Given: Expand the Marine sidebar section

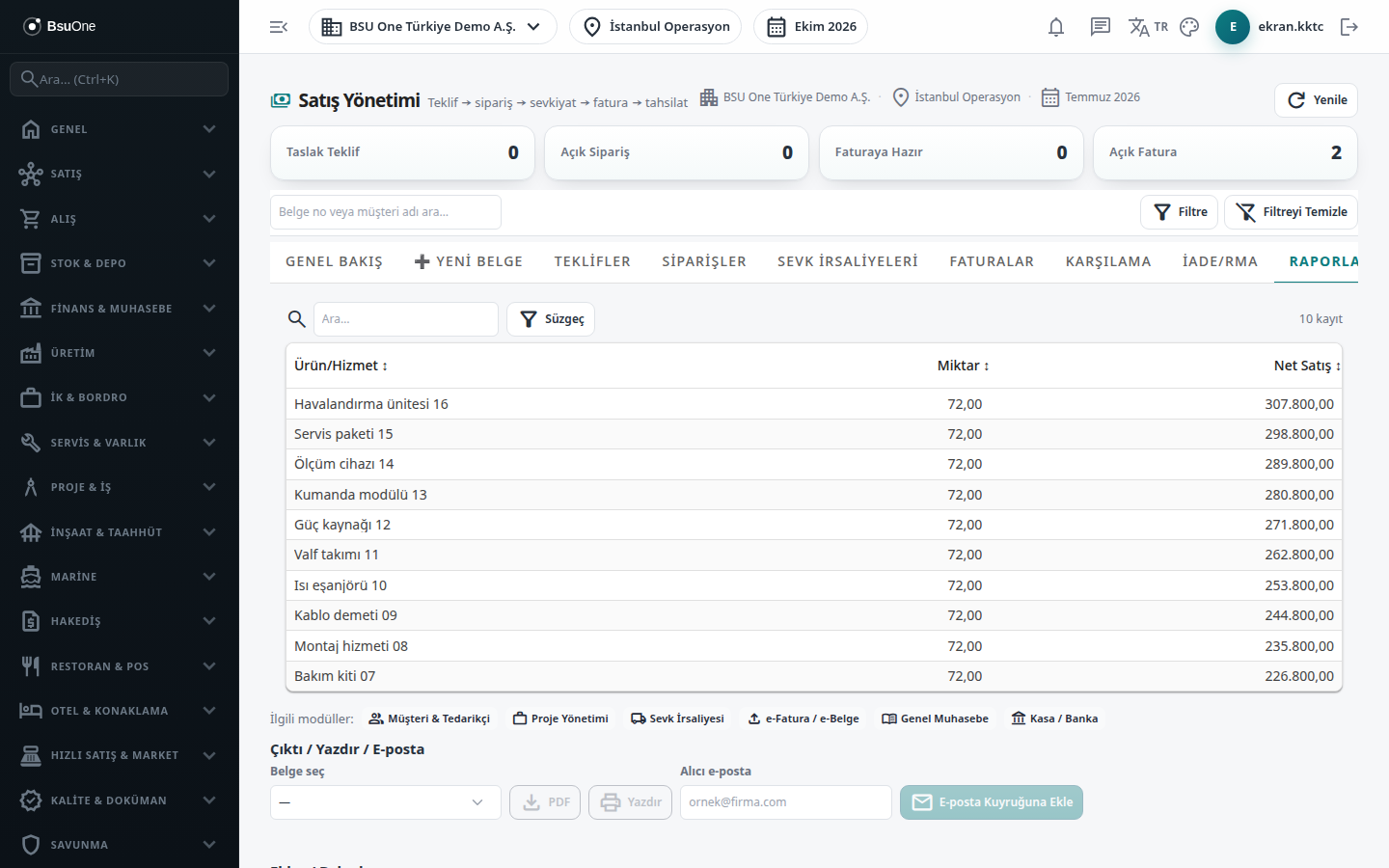Looking at the screenshot, I should [x=120, y=577].
